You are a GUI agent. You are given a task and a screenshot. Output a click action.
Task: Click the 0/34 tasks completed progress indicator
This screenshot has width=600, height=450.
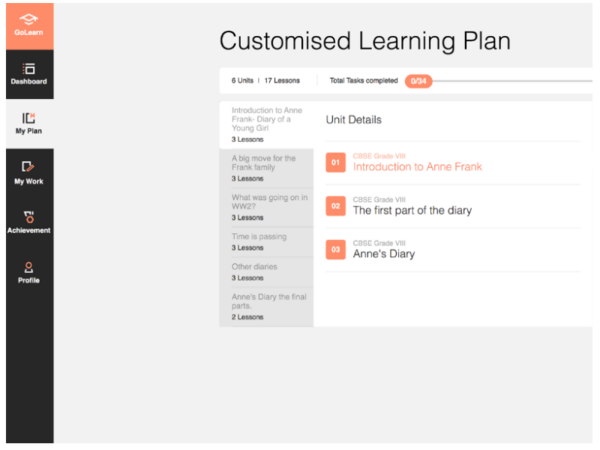pyautogui.click(x=418, y=80)
